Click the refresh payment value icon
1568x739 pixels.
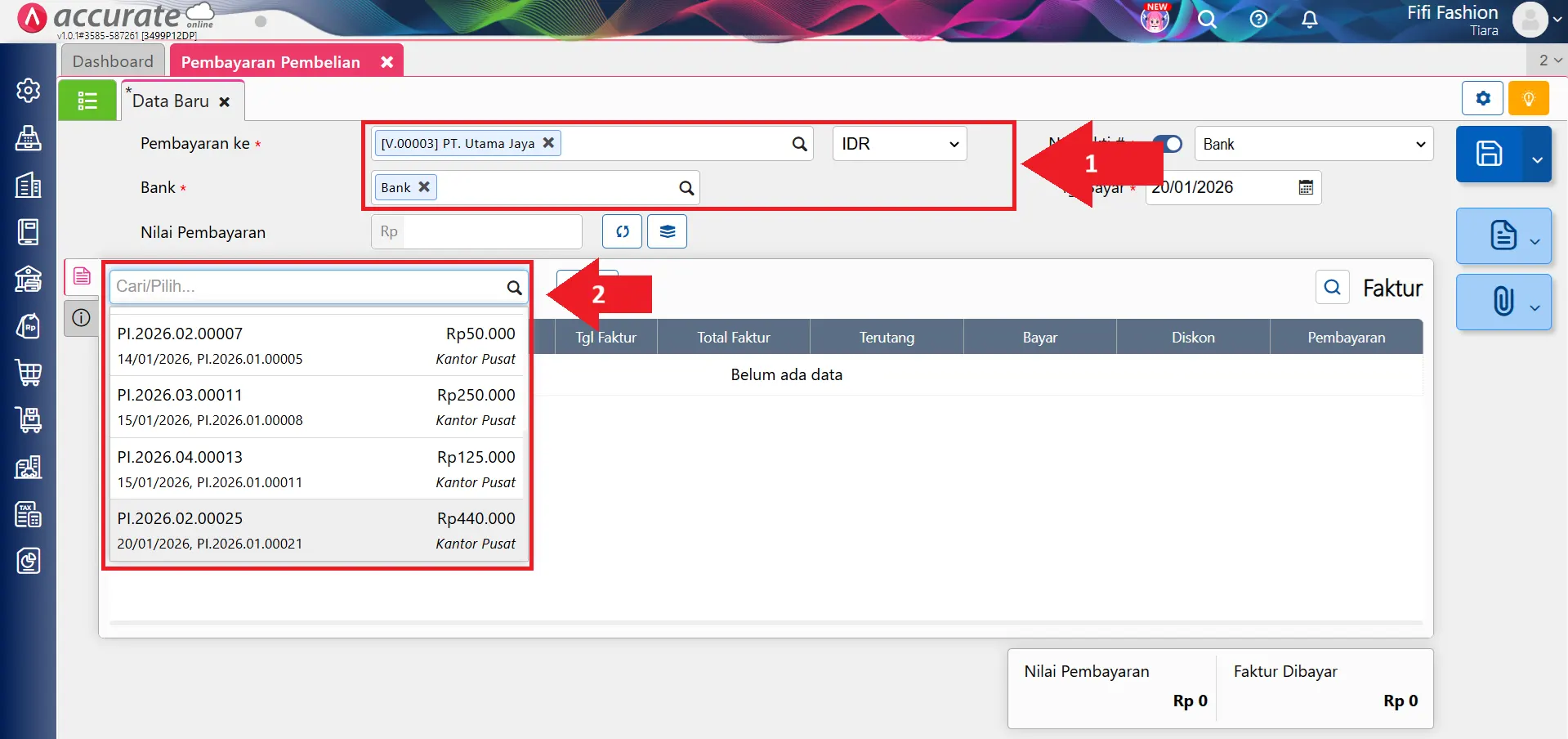[622, 231]
